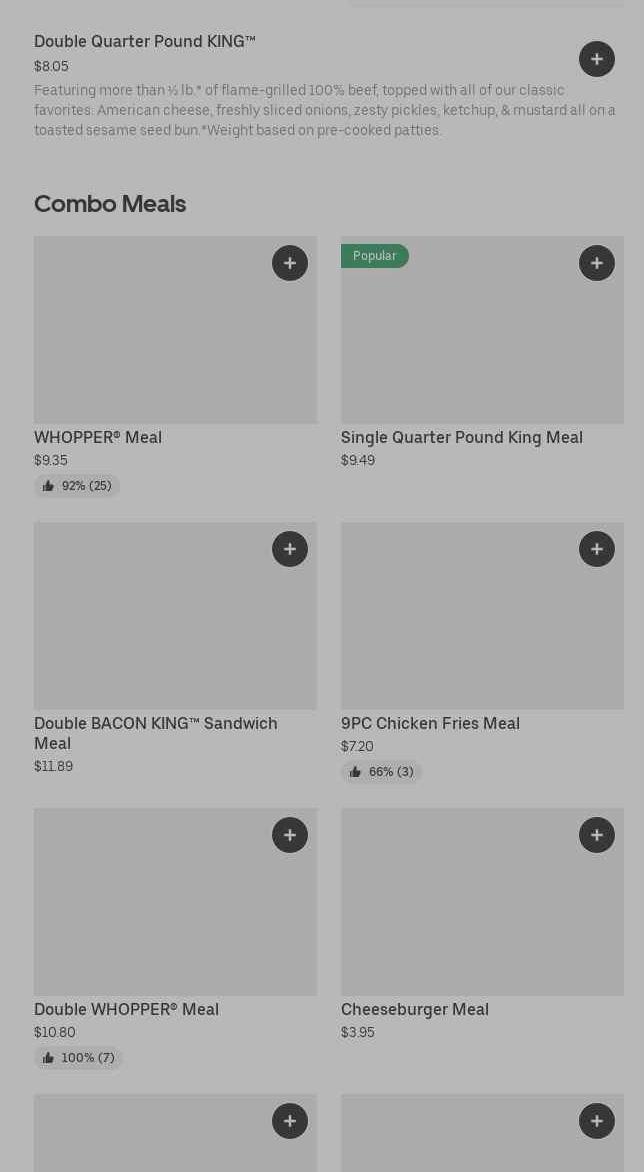Image resolution: width=644 pixels, height=1172 pixels.
Task: Click 9PC Chicken Fries 66% rating badge
Action: tap(381, 772)
